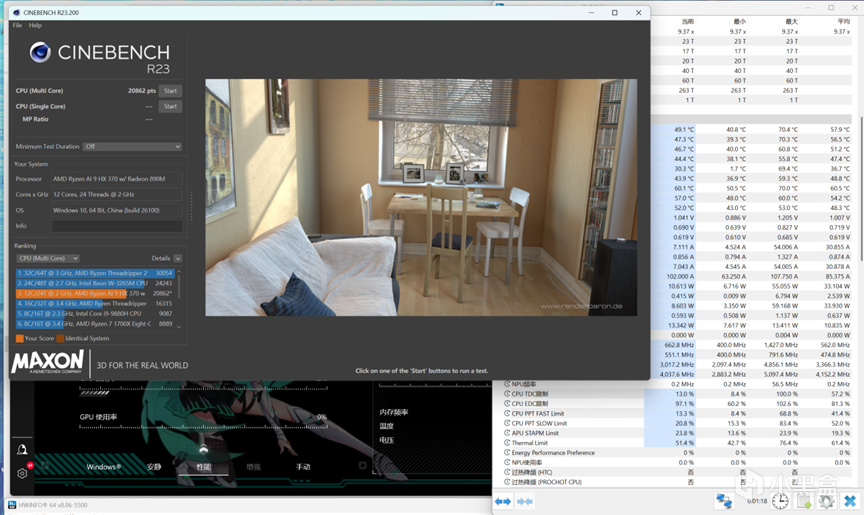Click the Cinebench logo icon in header
Image resolution: width=864 pixels, height=515 pixels.
(x=40, y=52)
